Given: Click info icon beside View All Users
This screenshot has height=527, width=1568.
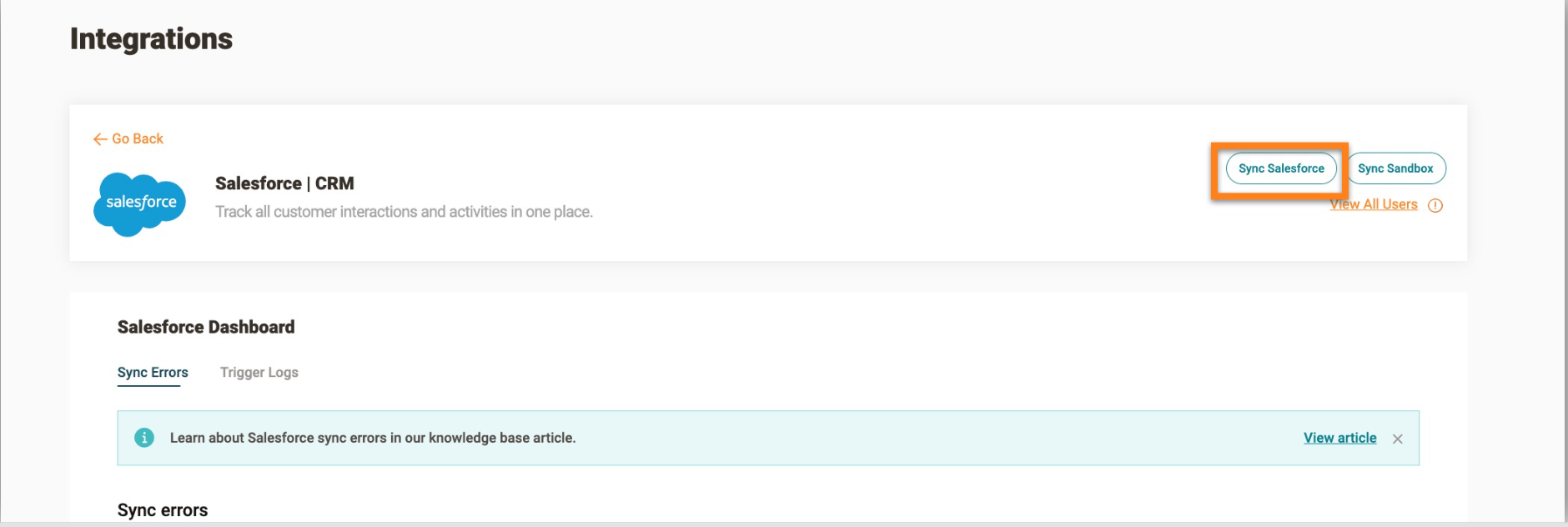Looking at the screenshot, I should point(1435,205).
